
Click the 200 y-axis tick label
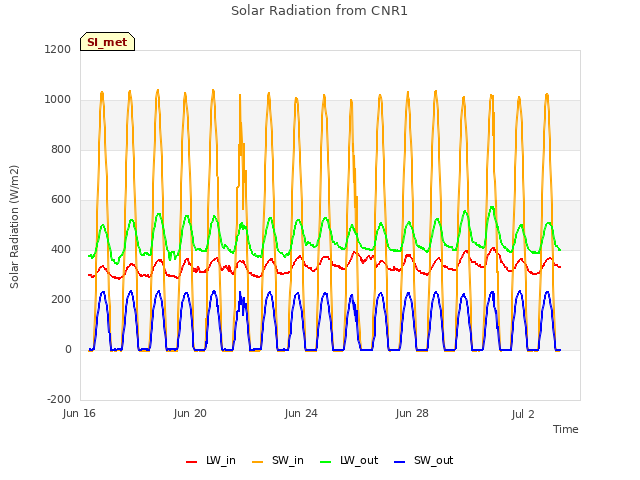(x=61, y=300)
